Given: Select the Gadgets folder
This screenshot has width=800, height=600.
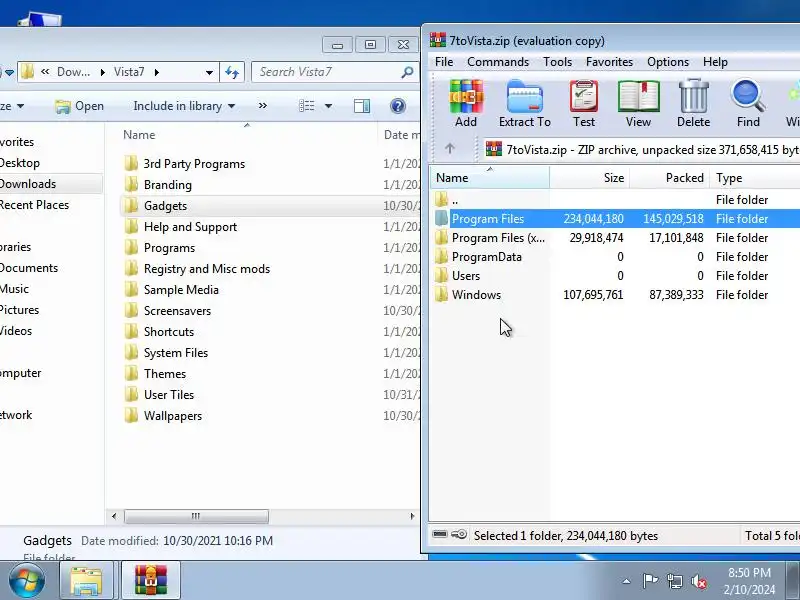Looking at the screenshot, I should (270, 206).
